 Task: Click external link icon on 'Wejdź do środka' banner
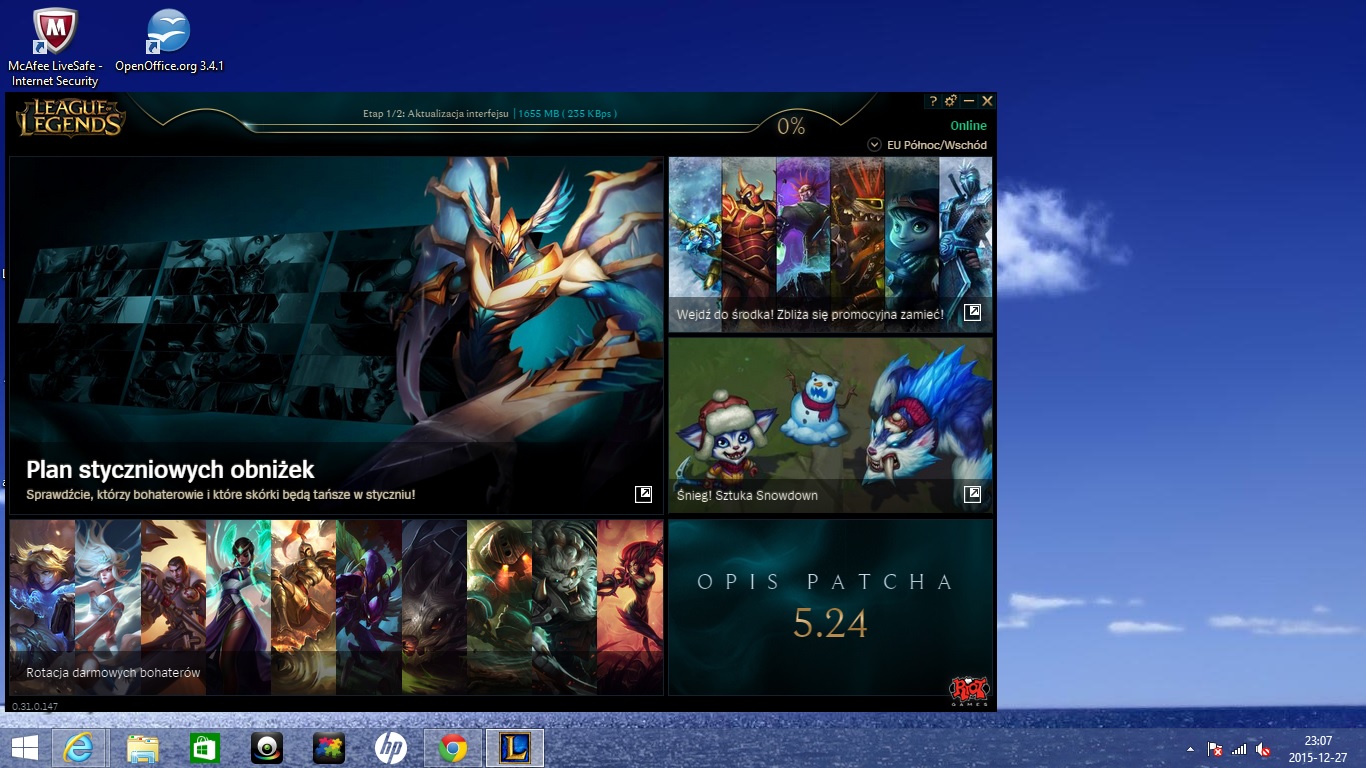point(972,313)
